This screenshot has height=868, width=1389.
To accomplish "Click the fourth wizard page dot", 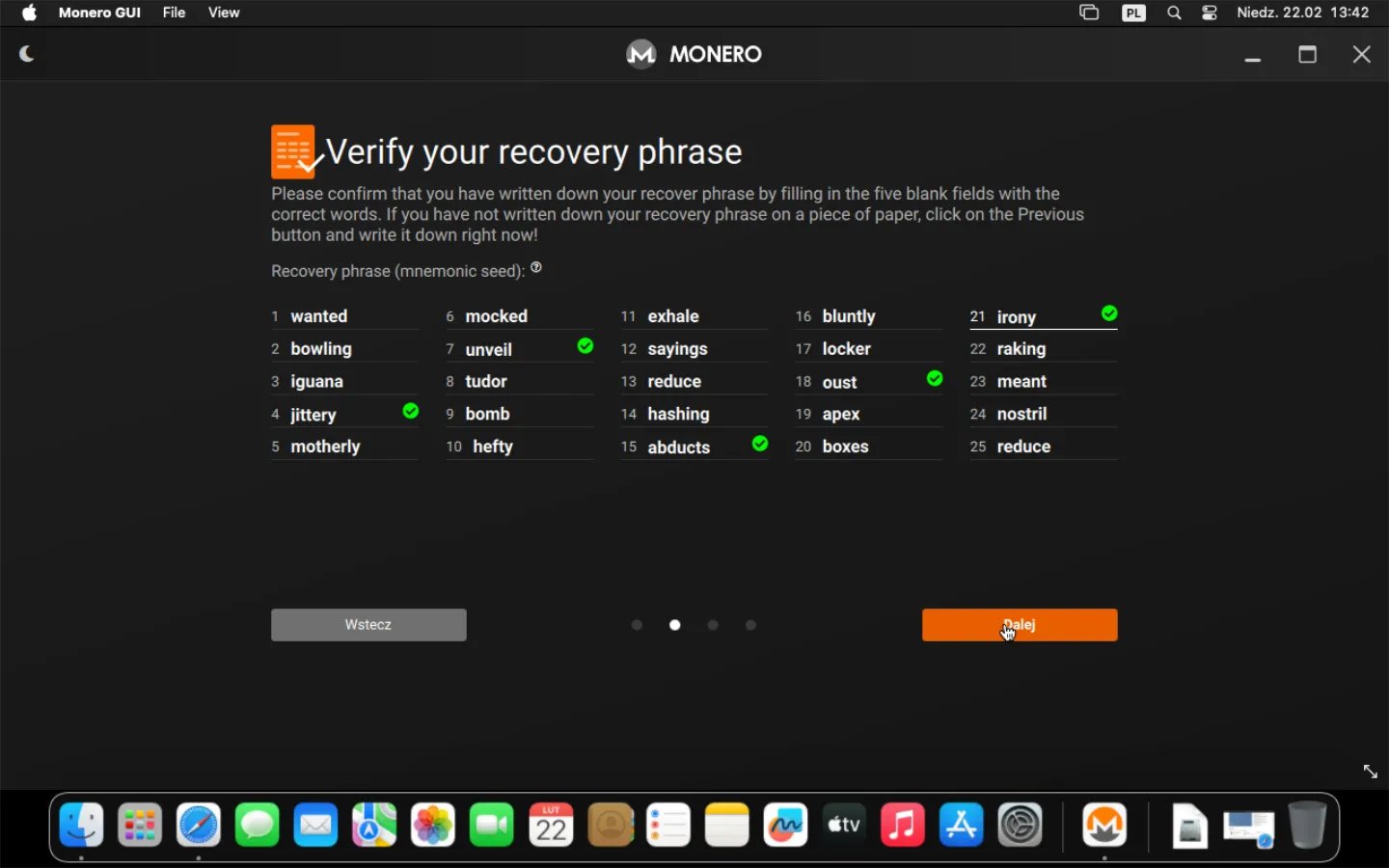I will tap(750, 625).
